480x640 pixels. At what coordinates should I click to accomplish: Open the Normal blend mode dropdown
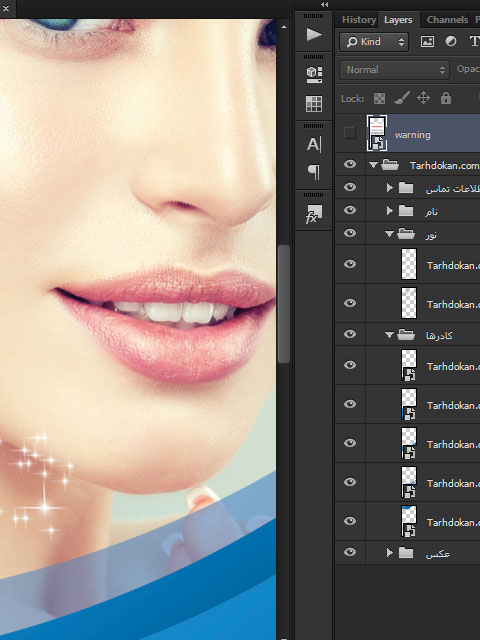click(x=394, y=70)
